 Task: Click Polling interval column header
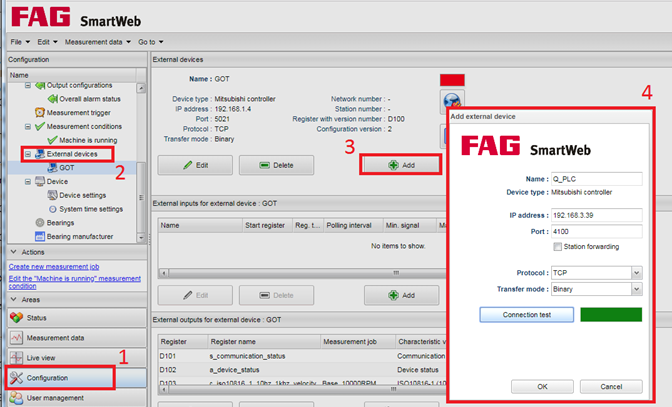(x=353, y=225)
